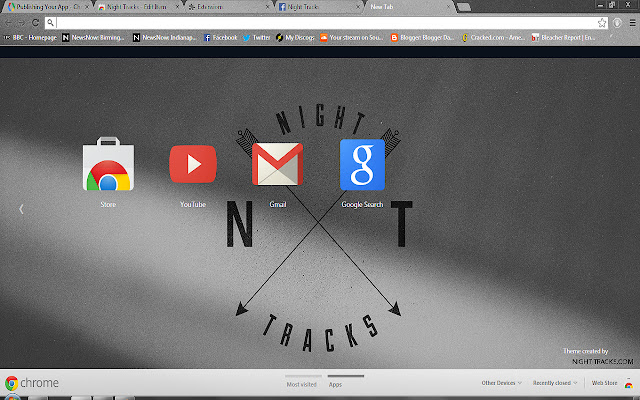Click the NIGHTTRACKS.COM theme credit

(x=602, y=362)
